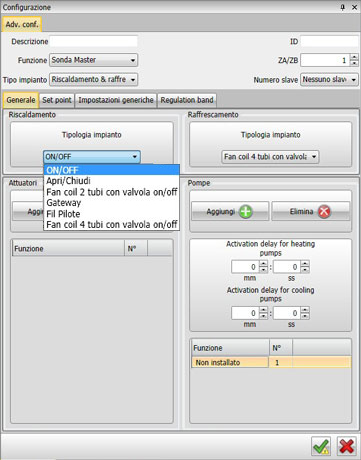Expand the Tipo impianto dropdown
361x460 pixels.
[x=93, y=80]
